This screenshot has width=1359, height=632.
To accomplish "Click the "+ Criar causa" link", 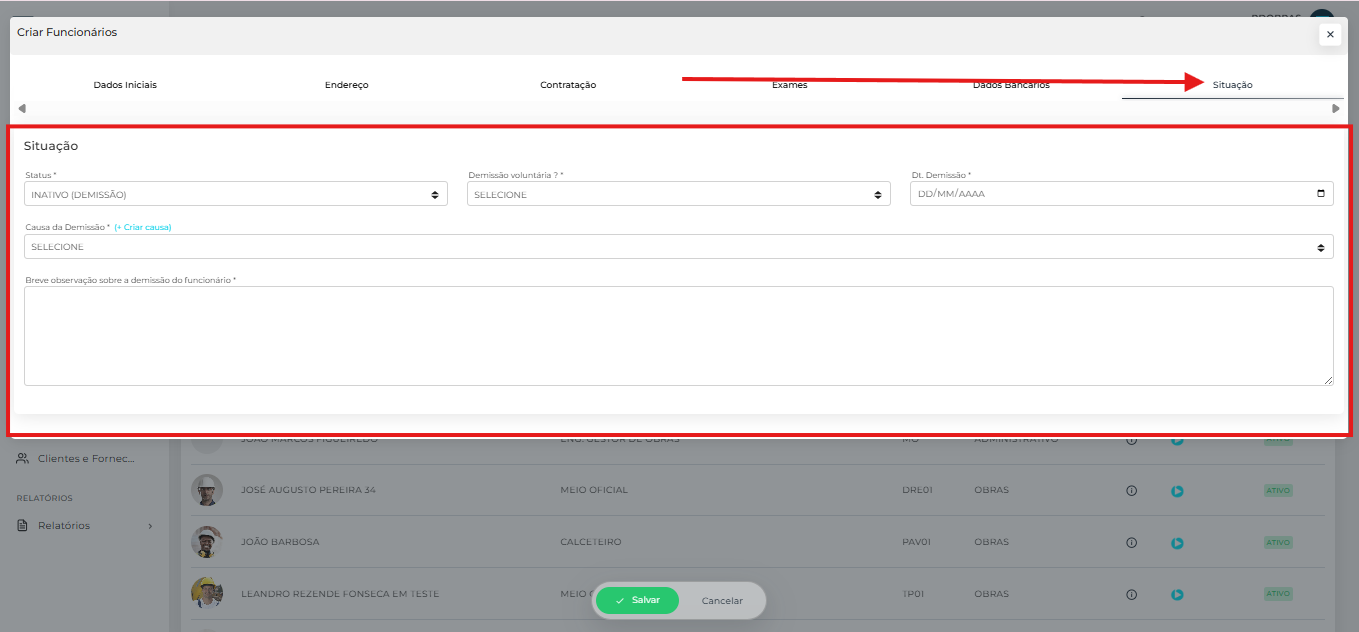I will pyautogui.click(x=143, y=227).
